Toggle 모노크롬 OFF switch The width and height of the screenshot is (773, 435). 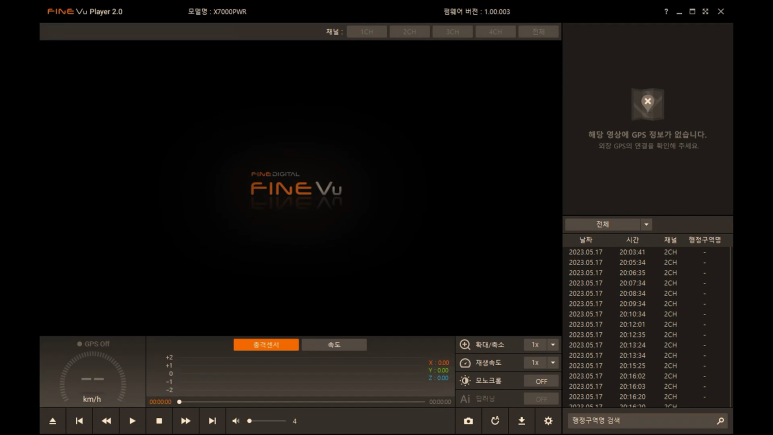pos(541,381)
